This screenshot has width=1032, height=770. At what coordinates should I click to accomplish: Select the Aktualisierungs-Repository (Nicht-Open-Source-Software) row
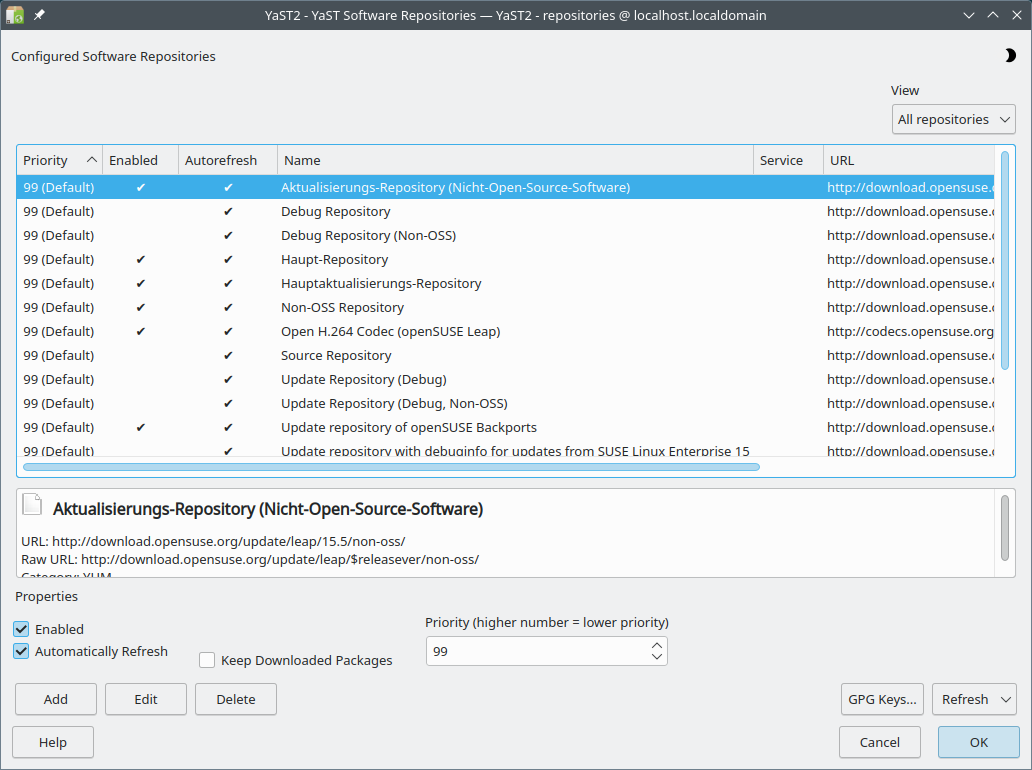pyautogui.click(x=505, y=187)
